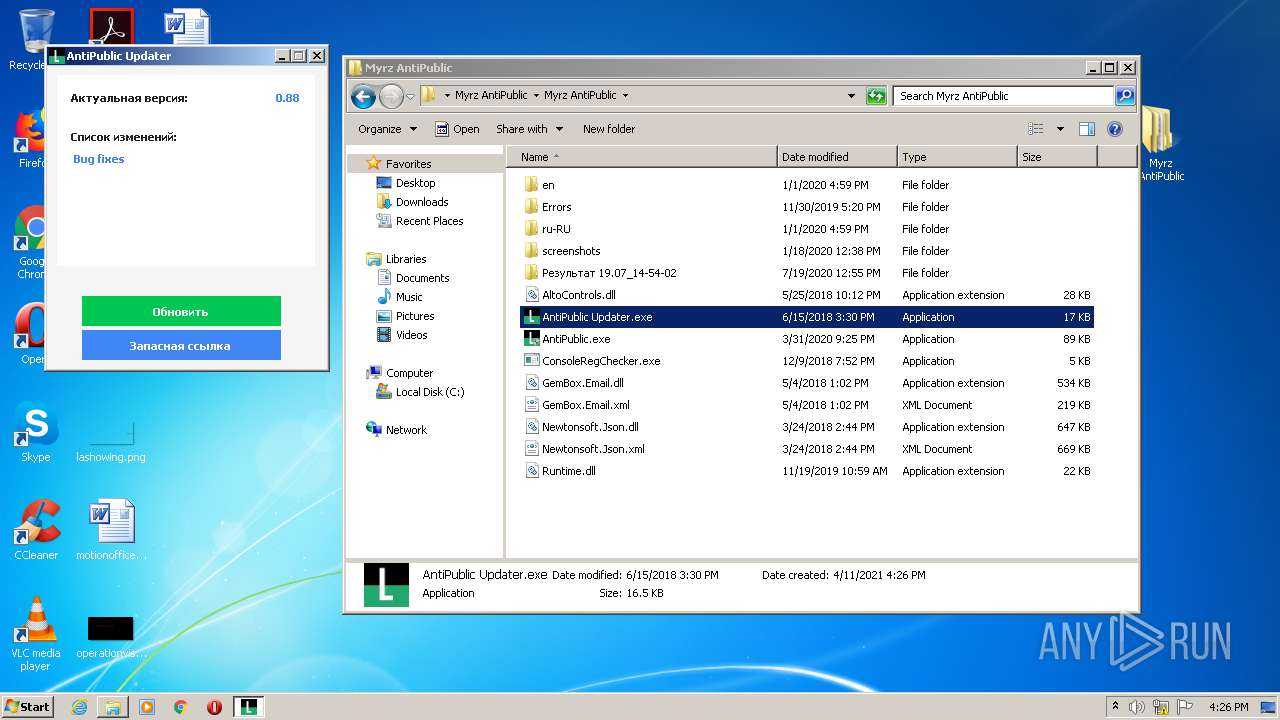
Task: Expand address bar previous locations dropdown
Action: click(x=851, y=96)
